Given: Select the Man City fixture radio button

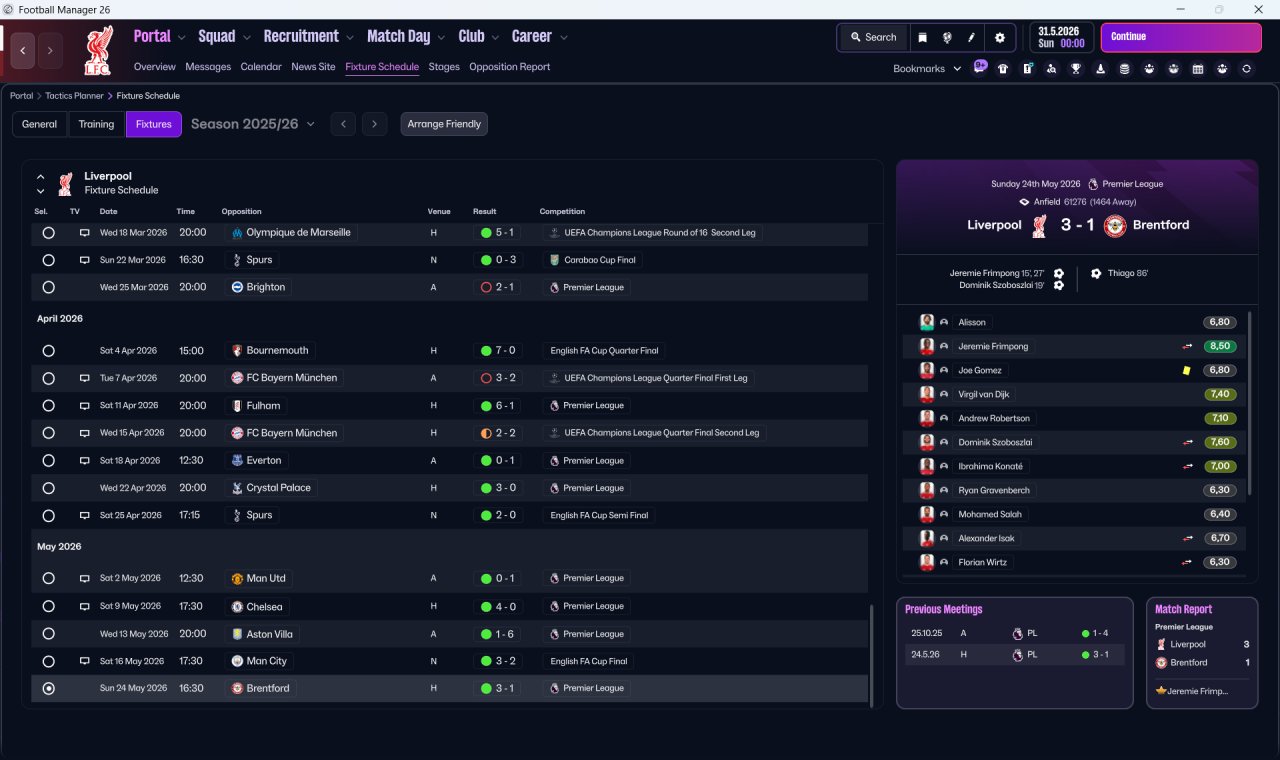Looking at the screenshot, I should click(48, 661).
